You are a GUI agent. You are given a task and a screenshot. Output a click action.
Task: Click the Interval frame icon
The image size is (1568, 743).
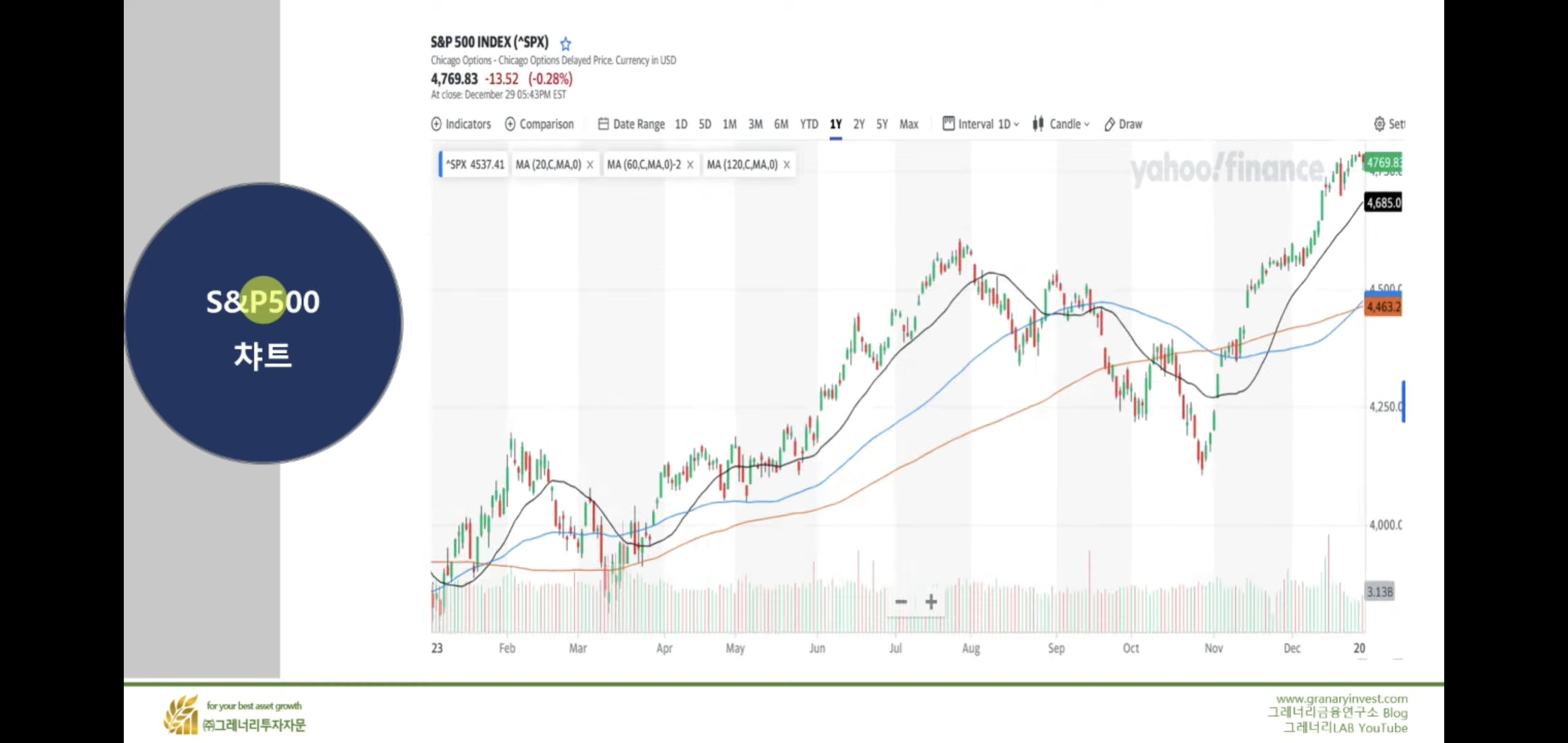click(x=948, y=123)
